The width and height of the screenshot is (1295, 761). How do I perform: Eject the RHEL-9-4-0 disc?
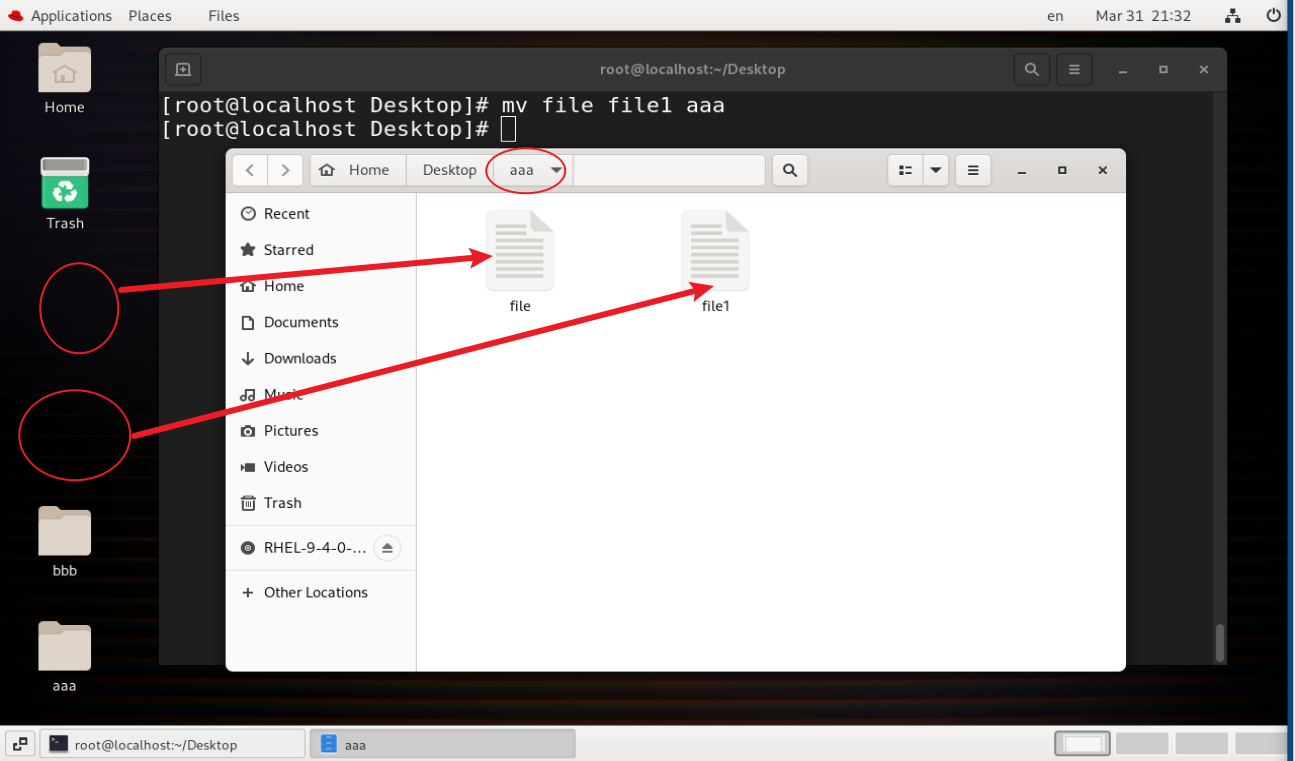pyautogui.click(x=388, y=548)
